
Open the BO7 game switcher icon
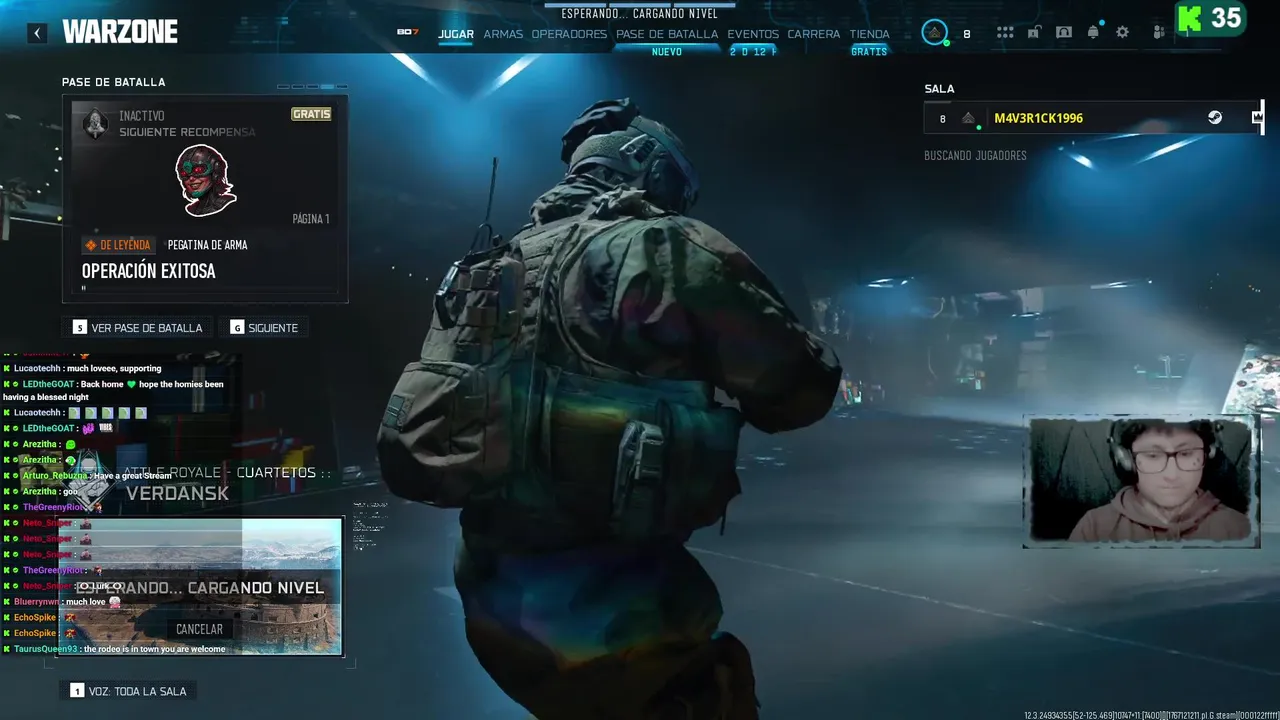pyautogui.click(x=407, y=32)
